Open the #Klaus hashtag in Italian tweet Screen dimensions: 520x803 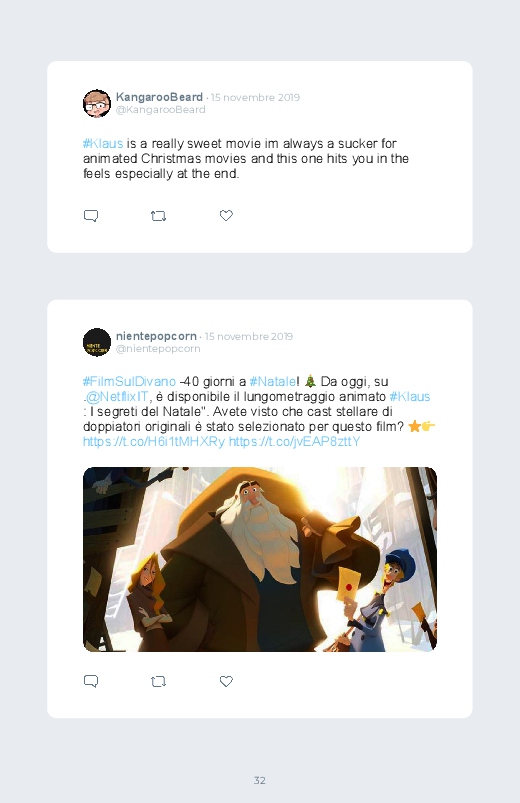coord(410,397)
